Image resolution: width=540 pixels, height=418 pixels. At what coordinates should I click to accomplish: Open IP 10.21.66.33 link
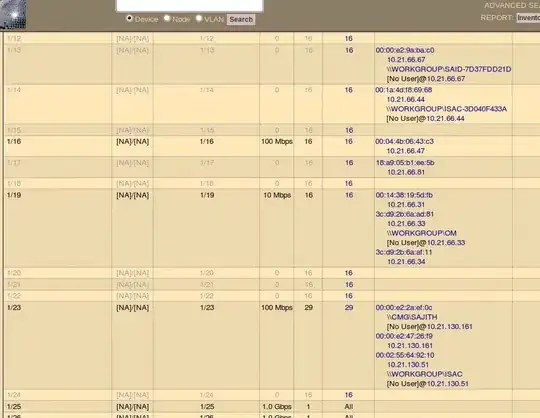pos(406,224)
